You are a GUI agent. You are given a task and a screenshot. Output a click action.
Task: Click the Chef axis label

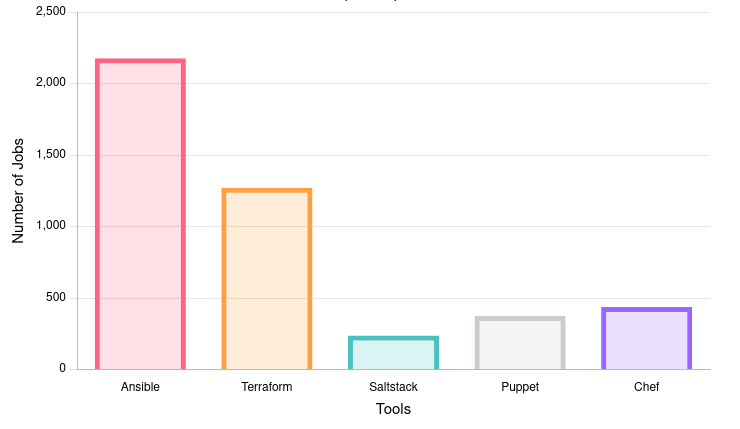pos(646,386)
